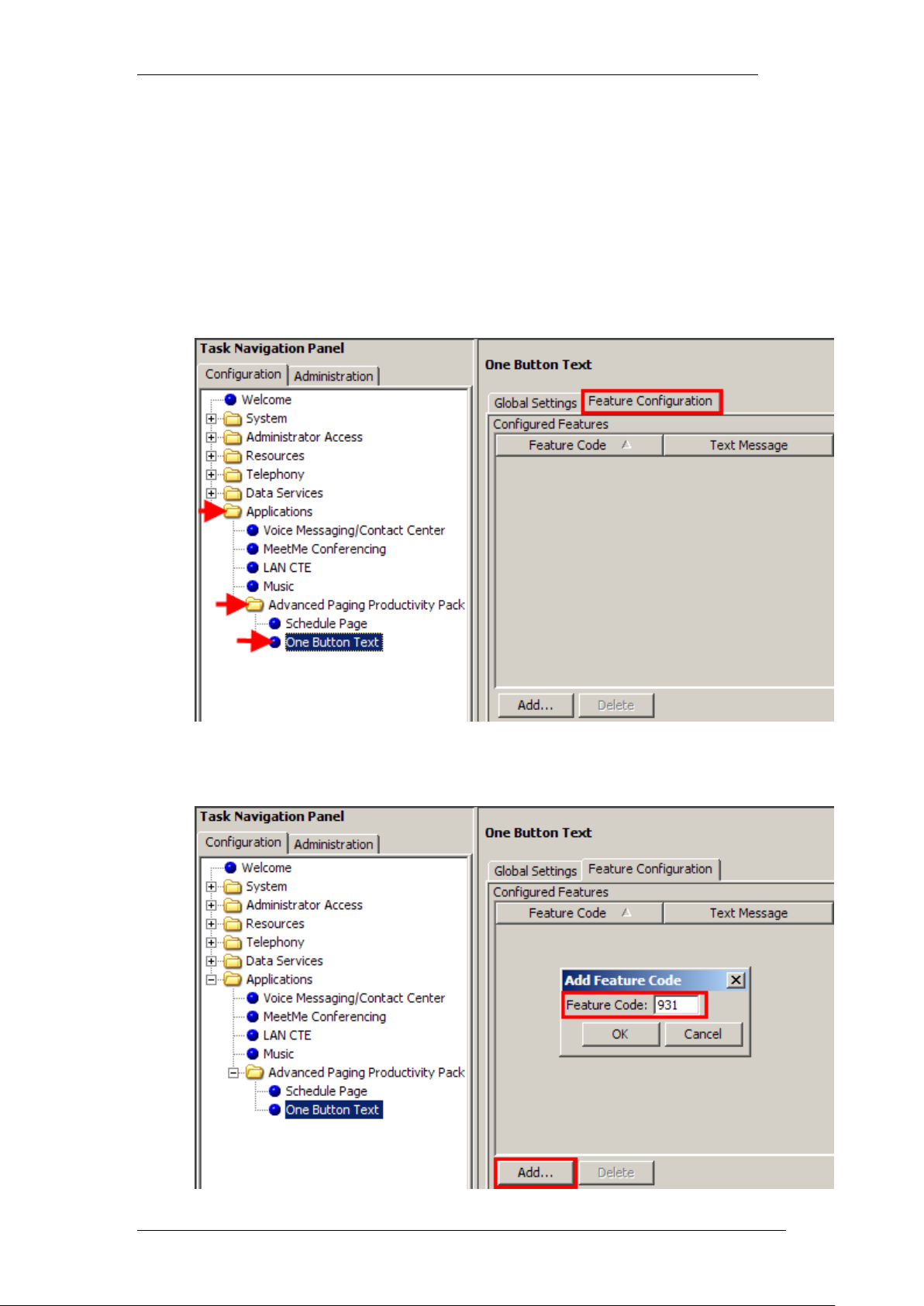The height and width of the screenshot is (1306, 924).
Task: Expand Administrator Access node in upper screenshot
Action: pyautogui.click(x=212, y=437)
